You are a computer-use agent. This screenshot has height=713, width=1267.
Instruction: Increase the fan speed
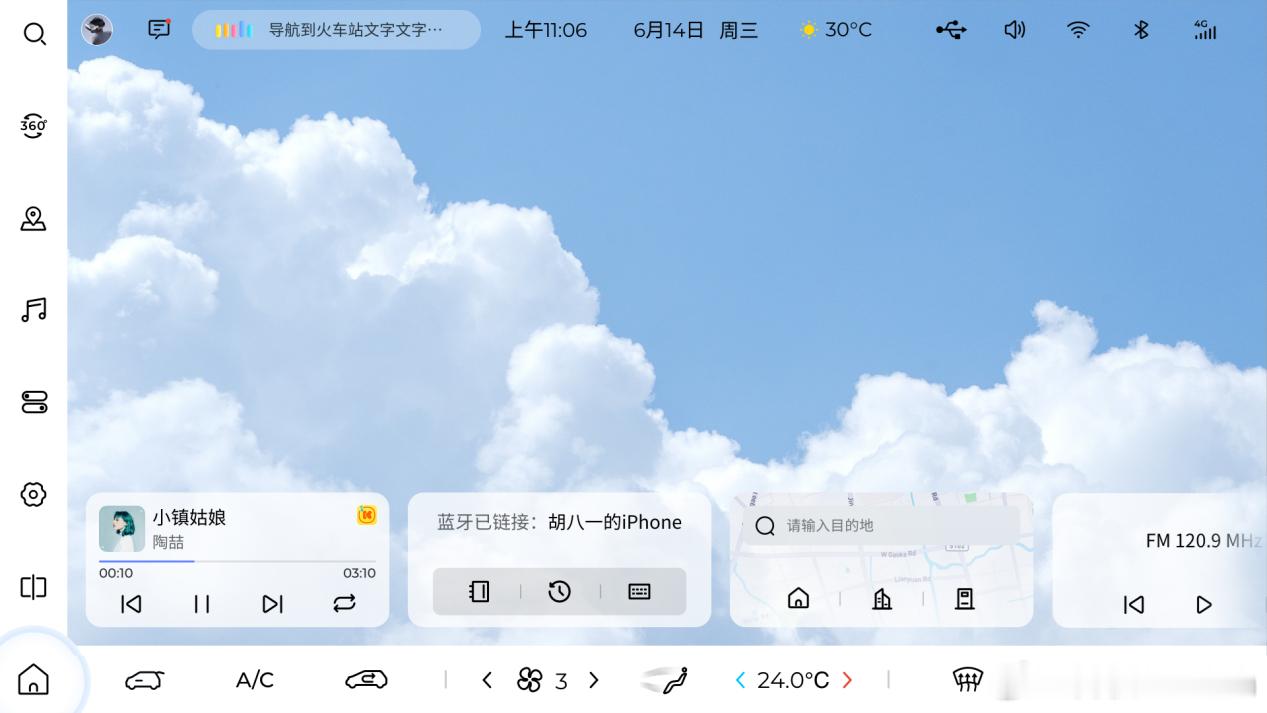594,680
